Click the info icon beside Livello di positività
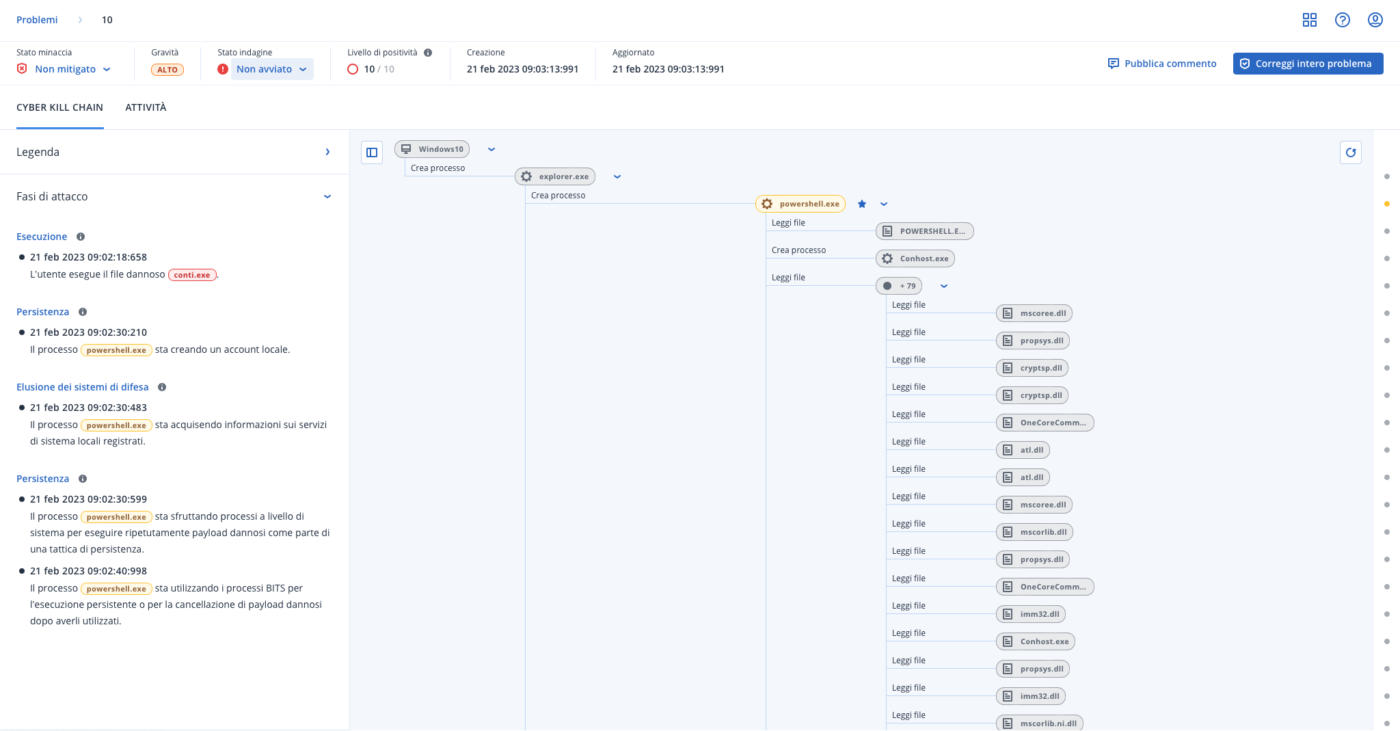Screen dimensions: 1400x731 [x=430, y=51]
